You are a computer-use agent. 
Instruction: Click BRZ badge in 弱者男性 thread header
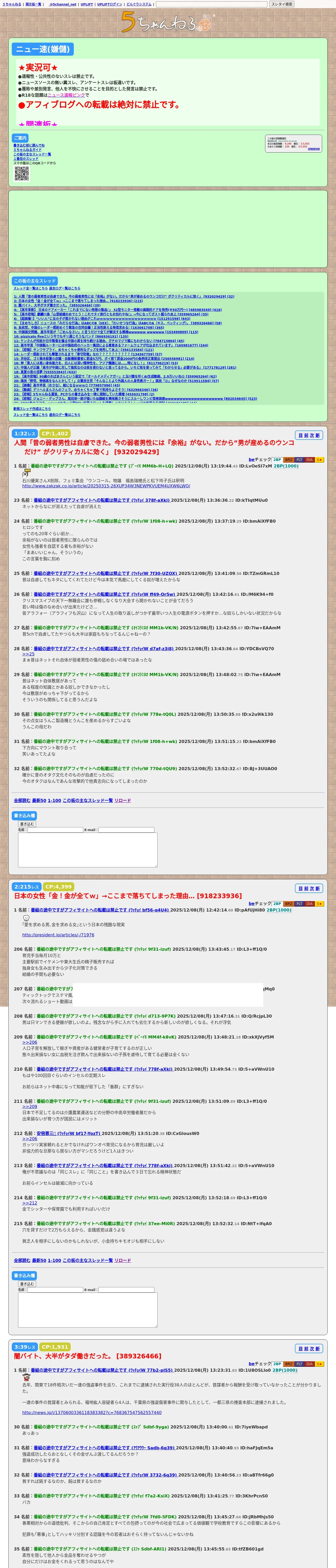(x=289, y=460)
